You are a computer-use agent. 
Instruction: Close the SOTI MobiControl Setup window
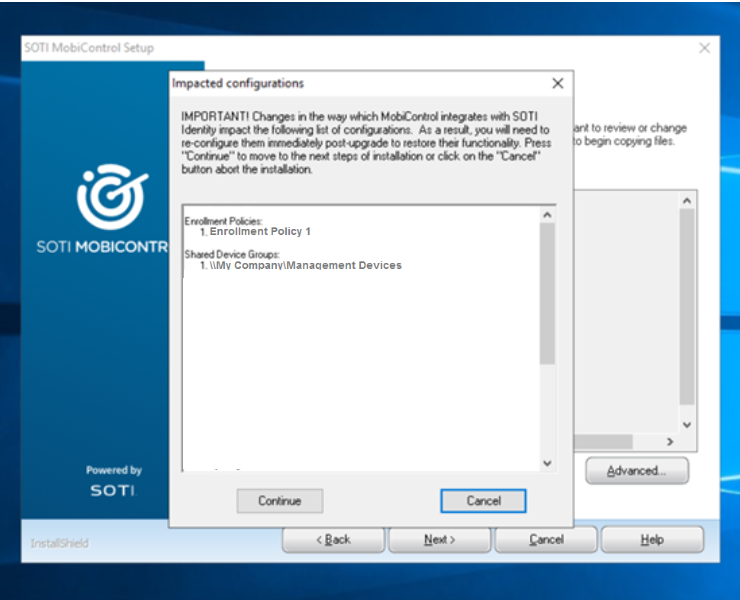(x=704, y=48)
